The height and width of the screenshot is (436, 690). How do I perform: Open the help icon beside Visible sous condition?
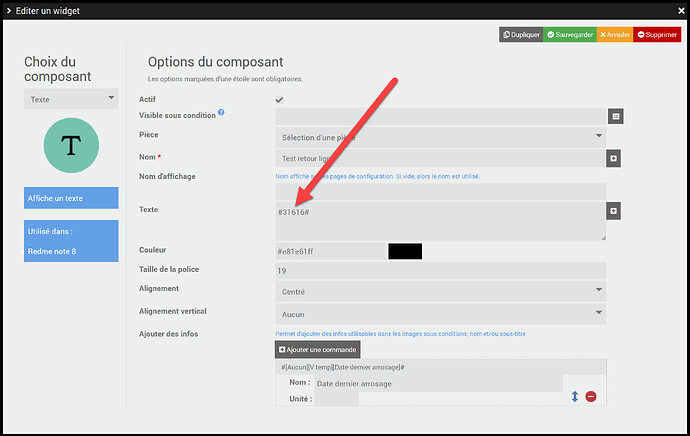tap(221, 113)
